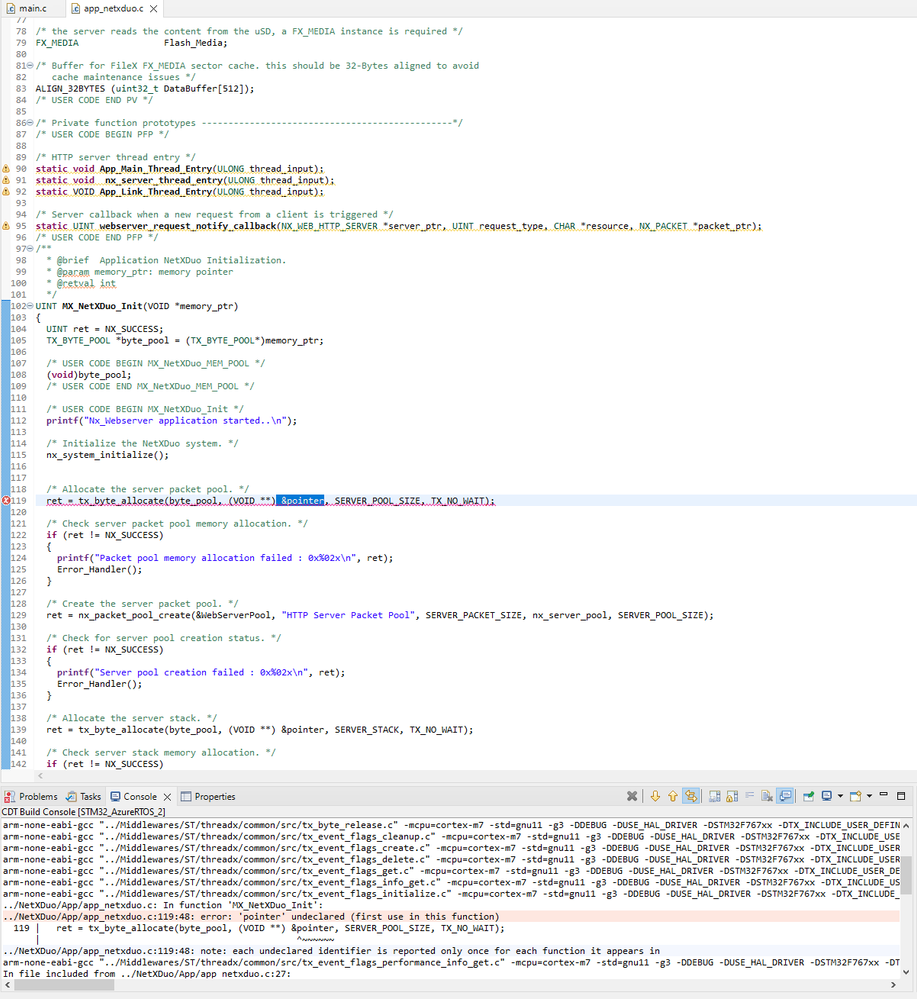The height and width of the screenshot is (999, 917).
Task: Click the console horizontal scrollbar thumb
Action: click(x=64, y=985)
